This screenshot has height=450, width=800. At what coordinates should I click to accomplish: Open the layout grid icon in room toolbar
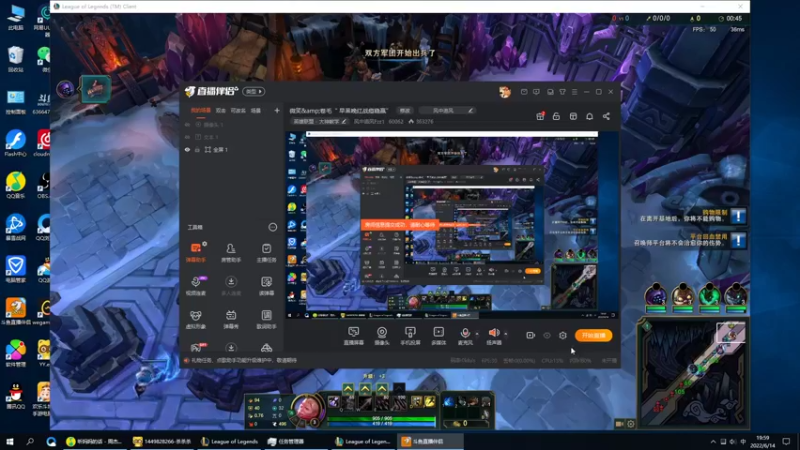(x=573, y=116)
